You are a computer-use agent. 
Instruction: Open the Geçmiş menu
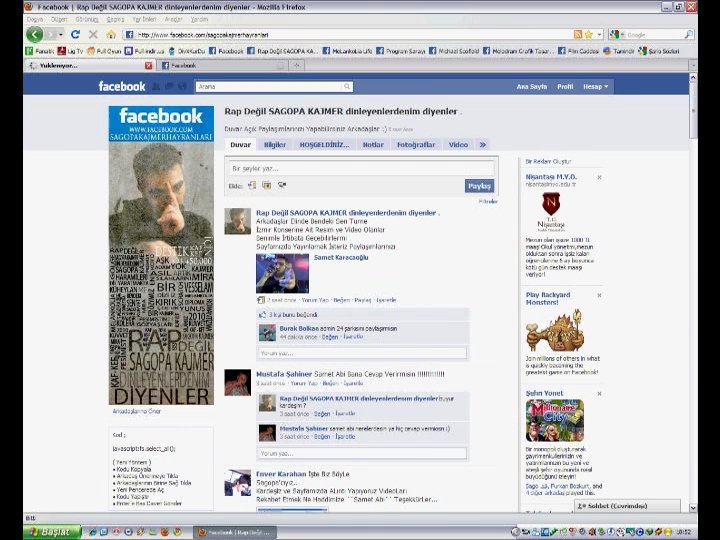coord(115,19)
